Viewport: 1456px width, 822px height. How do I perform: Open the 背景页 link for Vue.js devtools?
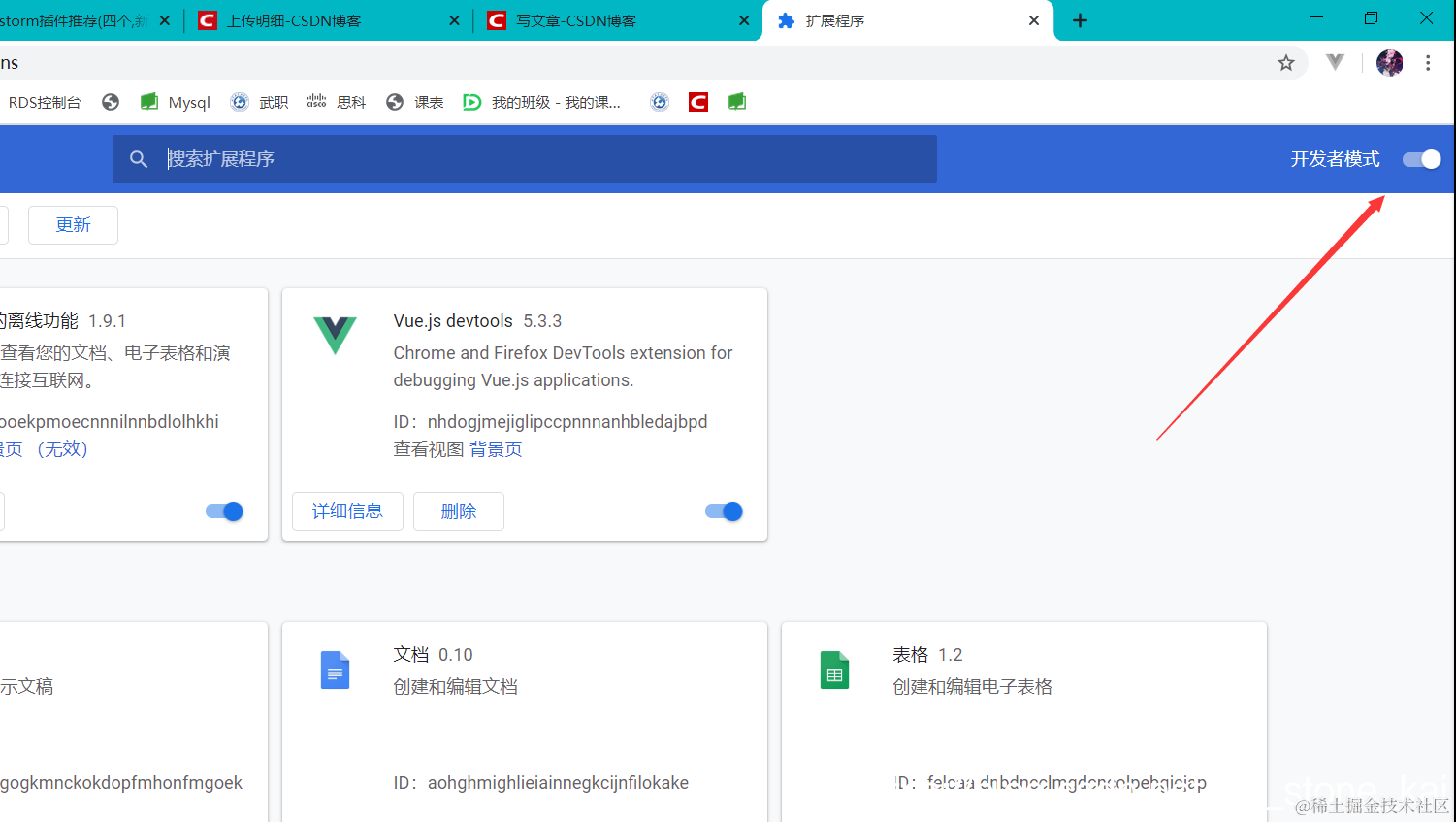[x=495, y=448]
